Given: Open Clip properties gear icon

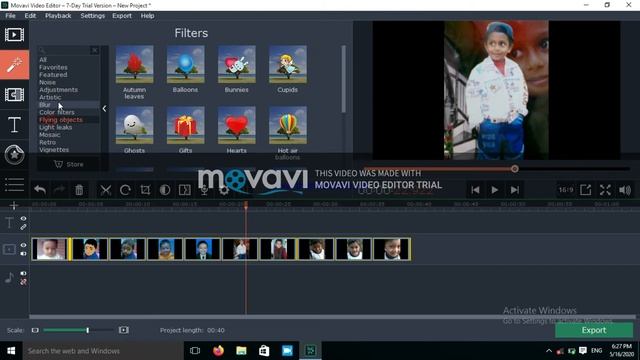Looking at the screenshot, I should click(x=224, y=190).
